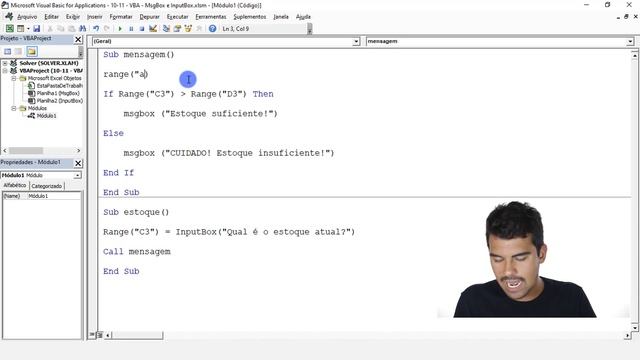Save the workbook with the floppy icon

[36, 29]
